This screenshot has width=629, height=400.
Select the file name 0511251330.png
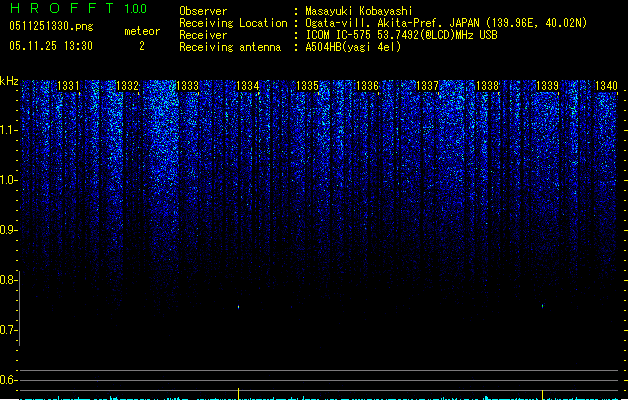51,26
